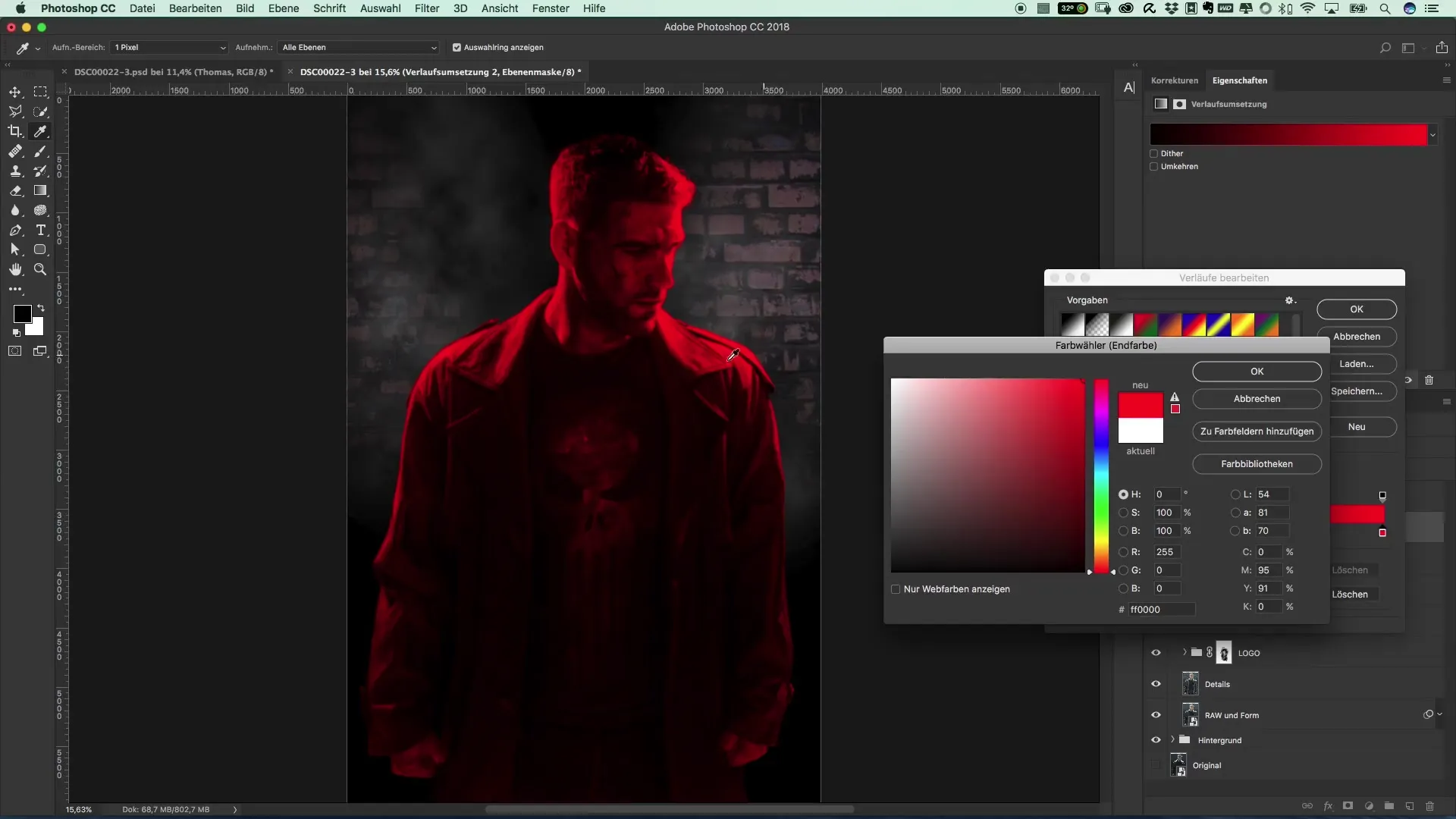Click Speichern... in gradient editor

pyautogui.click(x=1357, y=391)
